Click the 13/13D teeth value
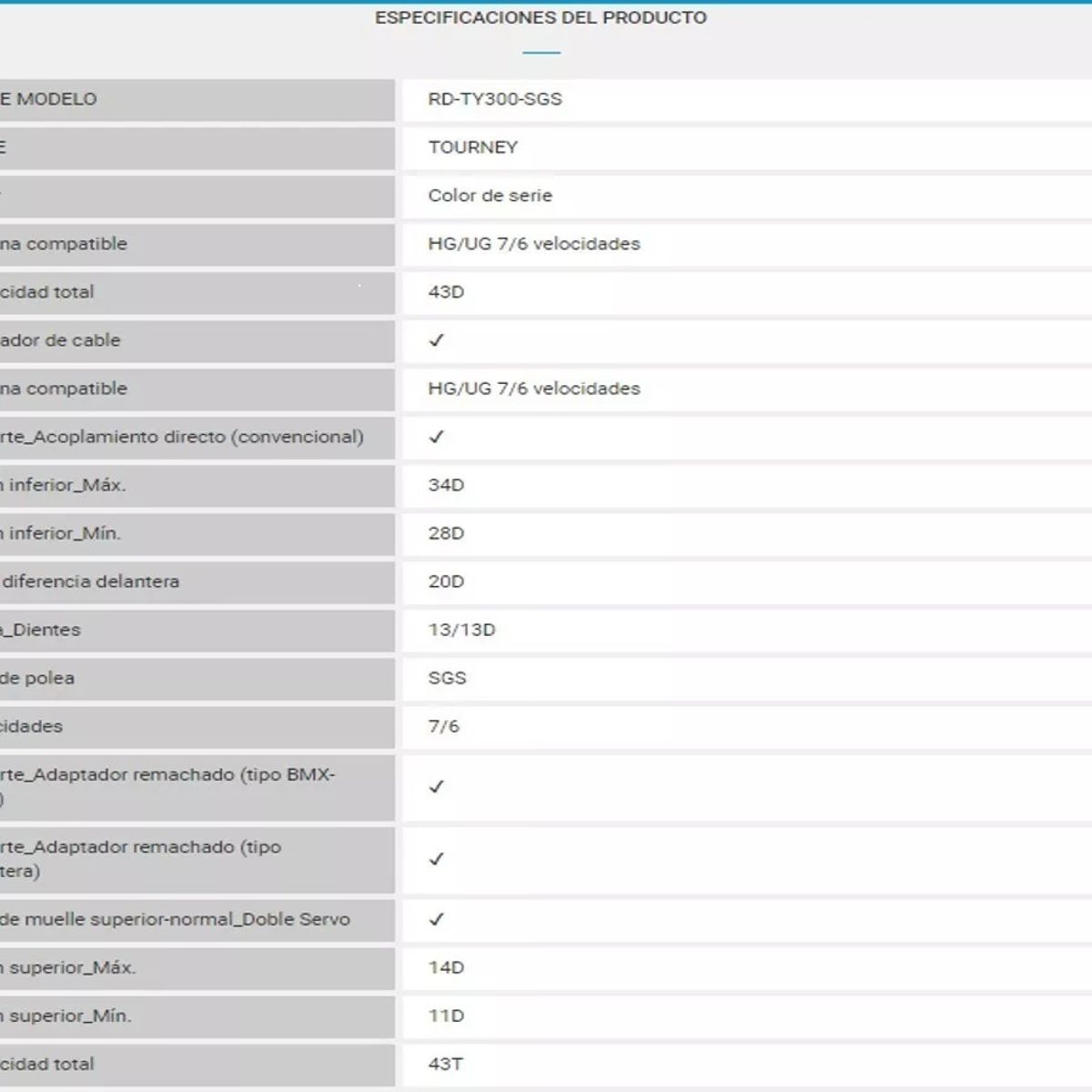The image size is (1092, 1092). 461,630
